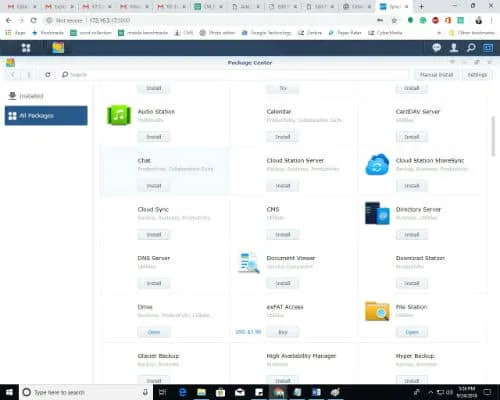Switch to the green spreadsheet Chrome tab

pos(208,6)
